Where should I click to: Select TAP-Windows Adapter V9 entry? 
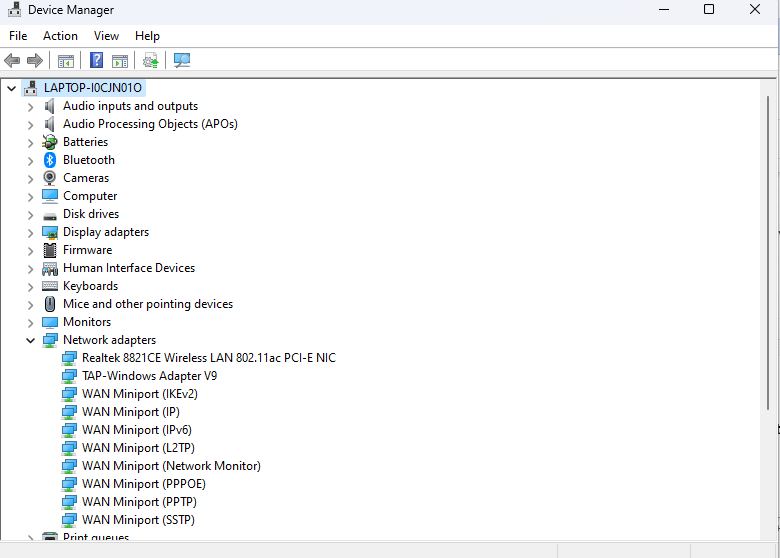click(149, 376)
